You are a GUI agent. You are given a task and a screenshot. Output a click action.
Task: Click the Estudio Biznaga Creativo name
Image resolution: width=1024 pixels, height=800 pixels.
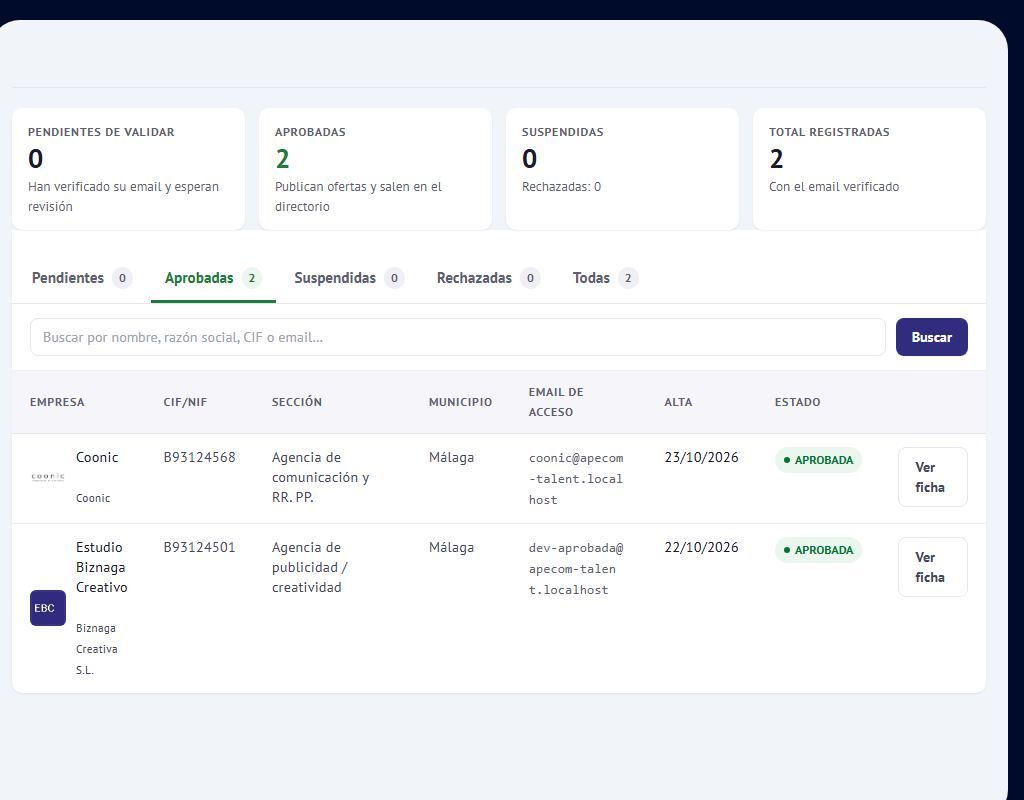[x=101, y=568]
